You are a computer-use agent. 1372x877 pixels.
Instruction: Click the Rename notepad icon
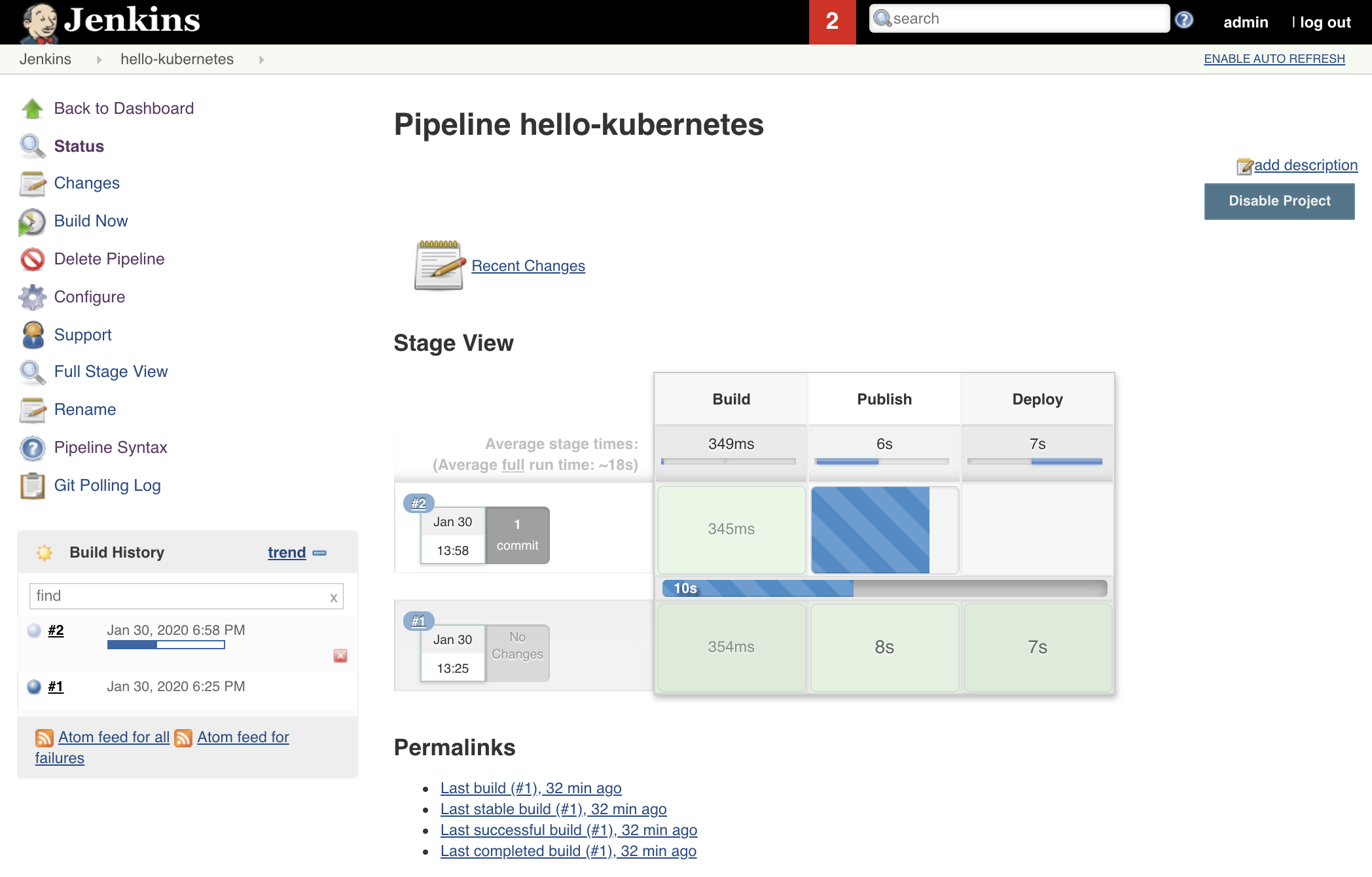pos(32,410)
